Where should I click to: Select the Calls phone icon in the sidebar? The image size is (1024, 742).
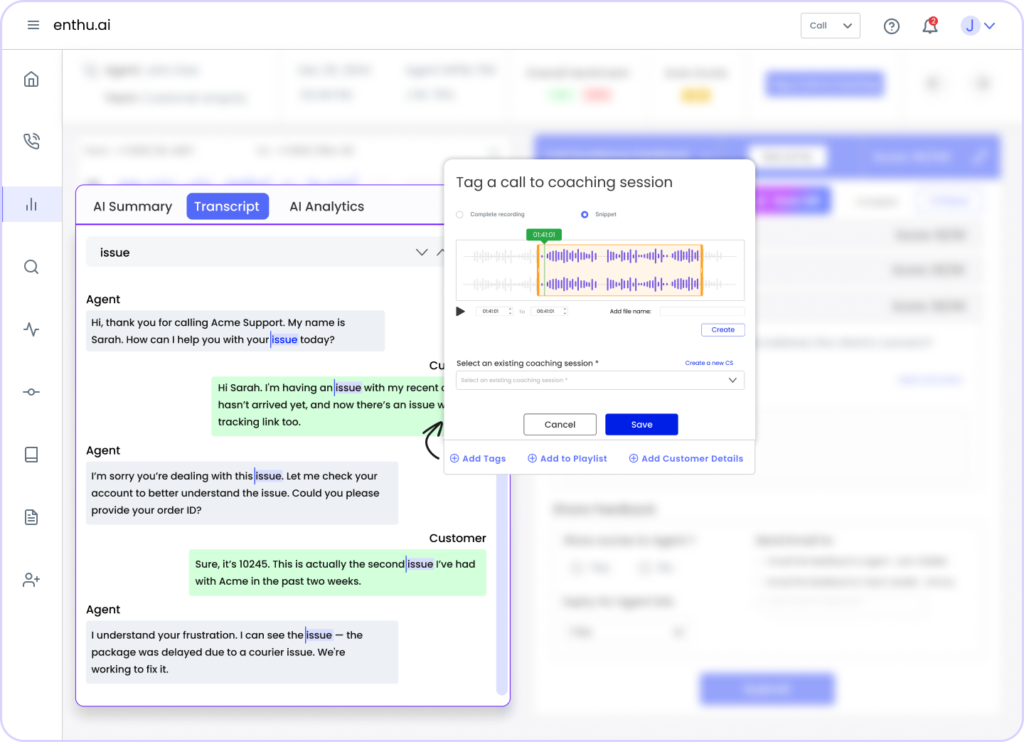[31, 141]
